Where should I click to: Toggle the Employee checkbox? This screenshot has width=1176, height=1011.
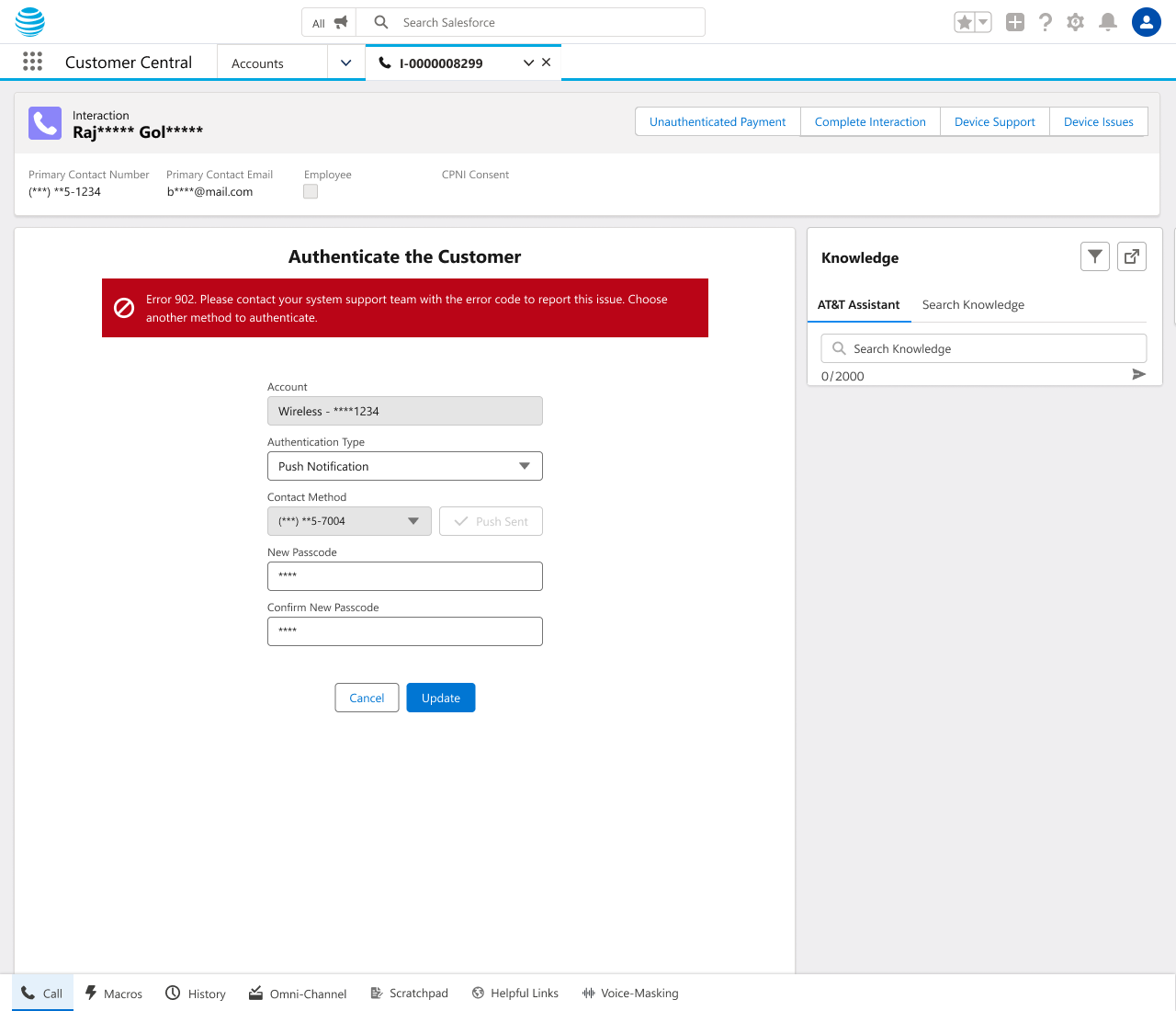pos(311,191)
